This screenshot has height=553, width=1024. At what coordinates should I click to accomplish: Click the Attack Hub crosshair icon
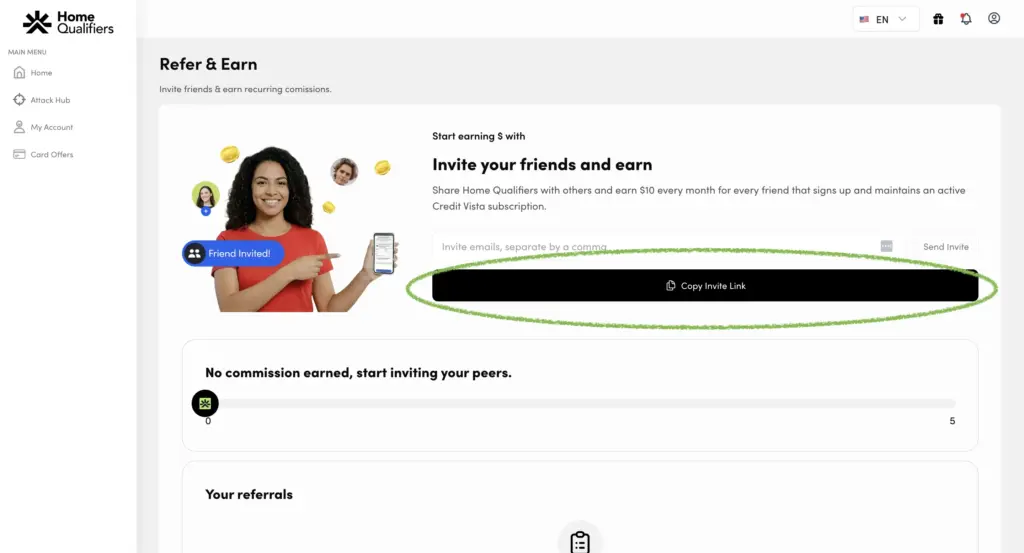pyautogui.click(x=20, y=100)
